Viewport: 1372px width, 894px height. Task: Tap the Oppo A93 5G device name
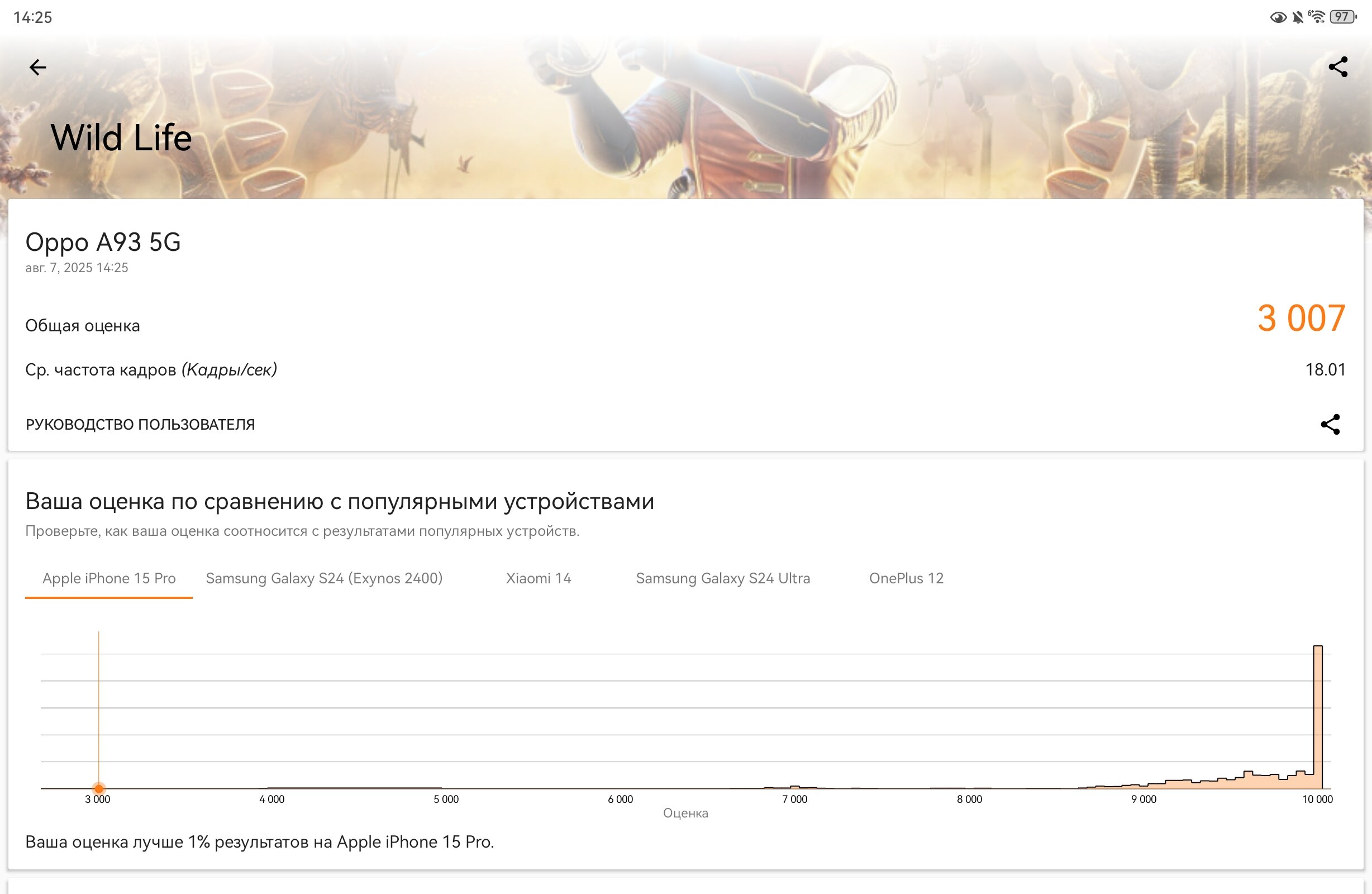coord(103,242)
